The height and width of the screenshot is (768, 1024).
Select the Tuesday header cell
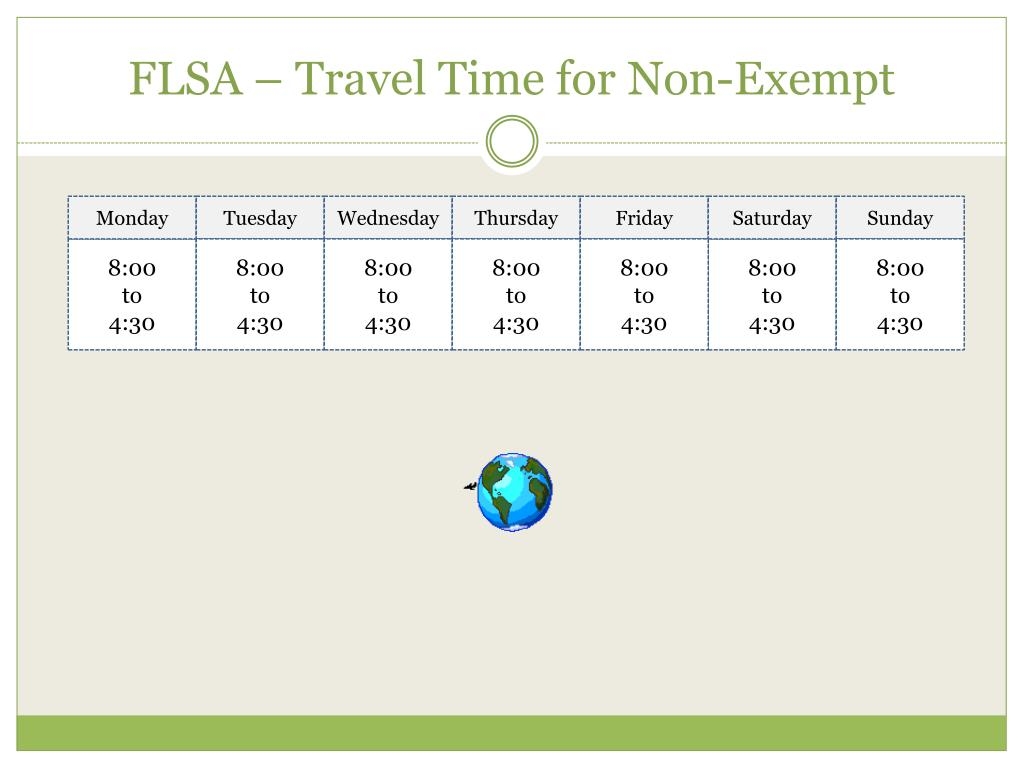260,217
